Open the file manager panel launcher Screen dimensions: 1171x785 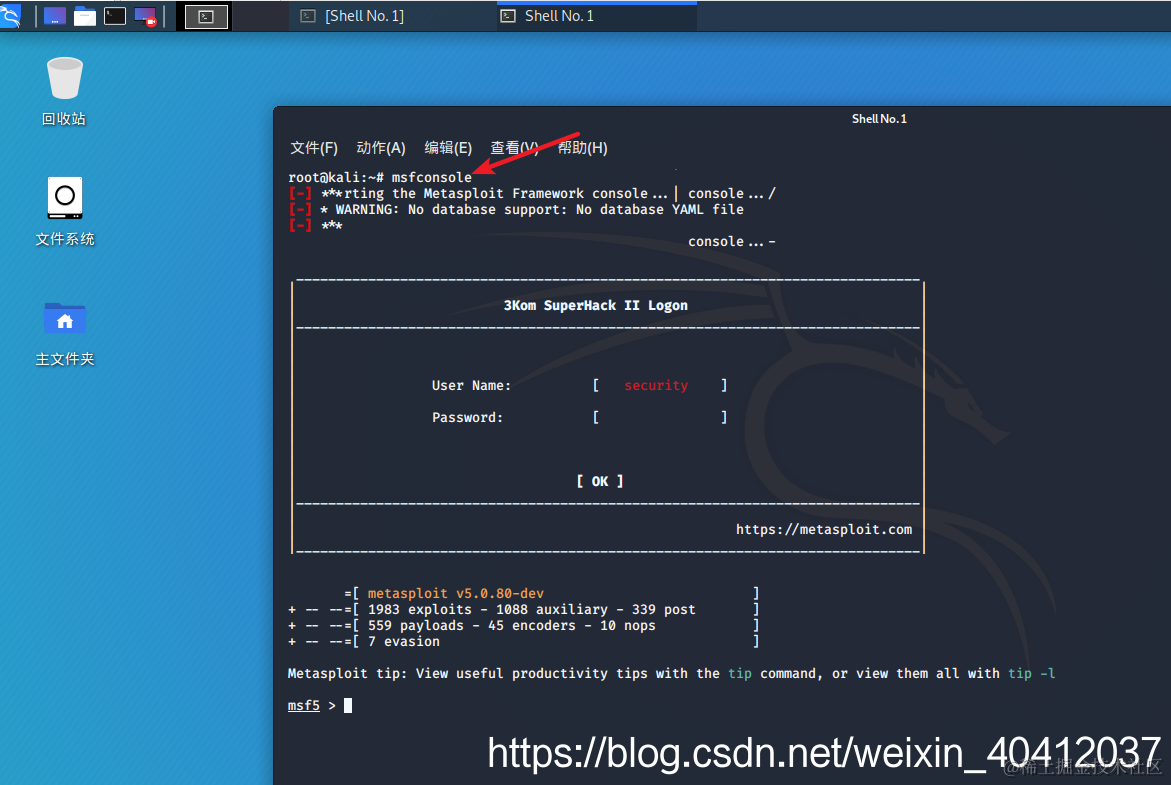pyautogui.click(x=84, y=16)
